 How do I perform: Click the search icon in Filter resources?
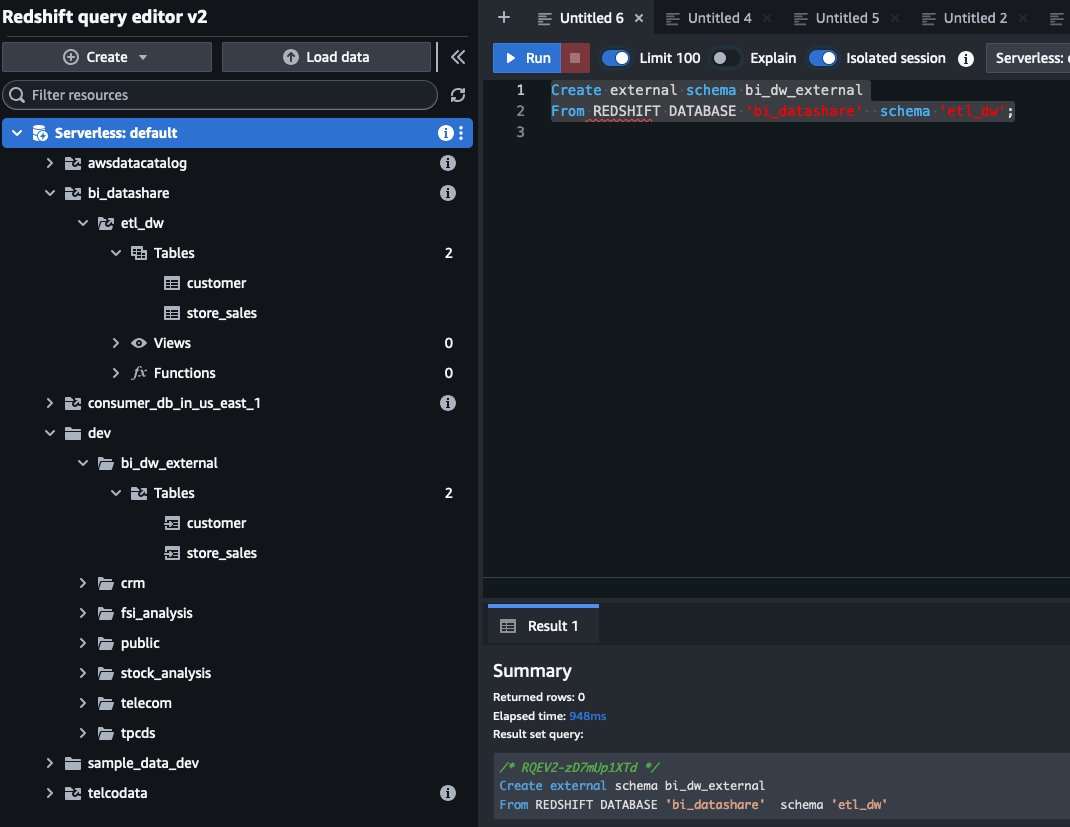(x=18, y=95)
